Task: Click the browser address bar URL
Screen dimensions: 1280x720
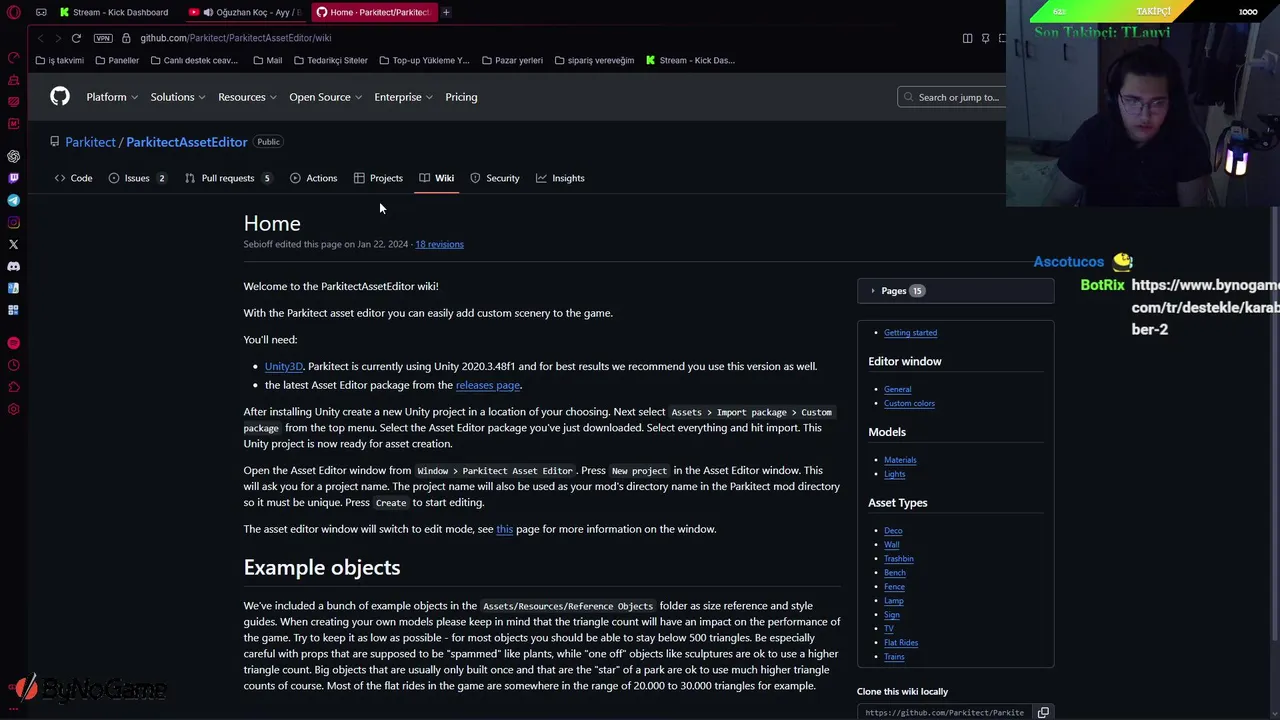Action: 235,38
